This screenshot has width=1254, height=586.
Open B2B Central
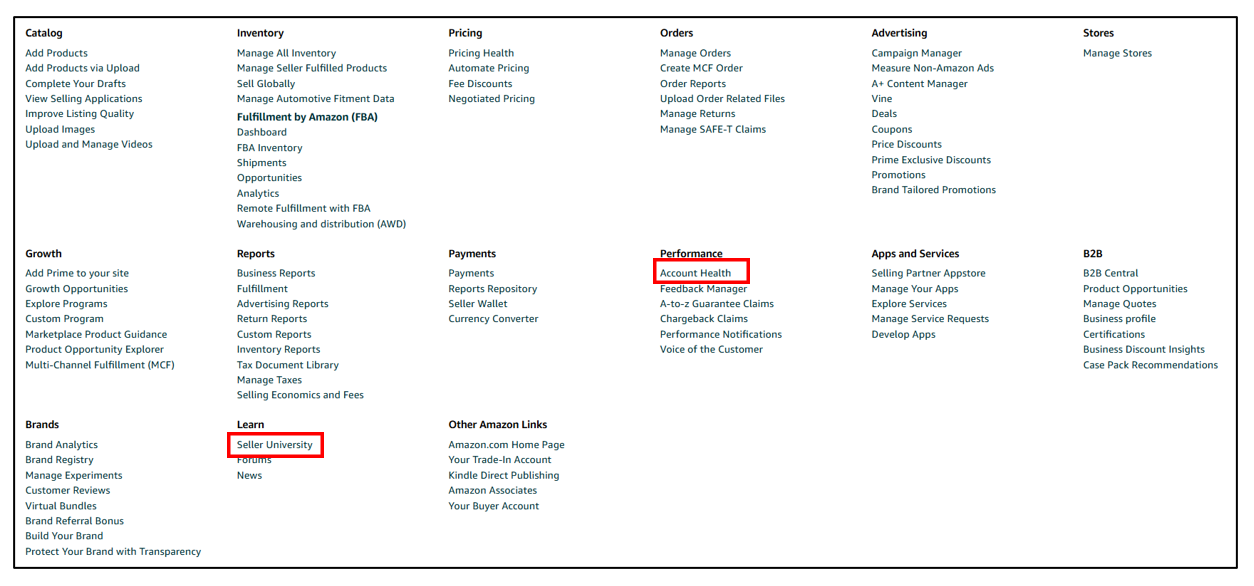coord(1111,273)
